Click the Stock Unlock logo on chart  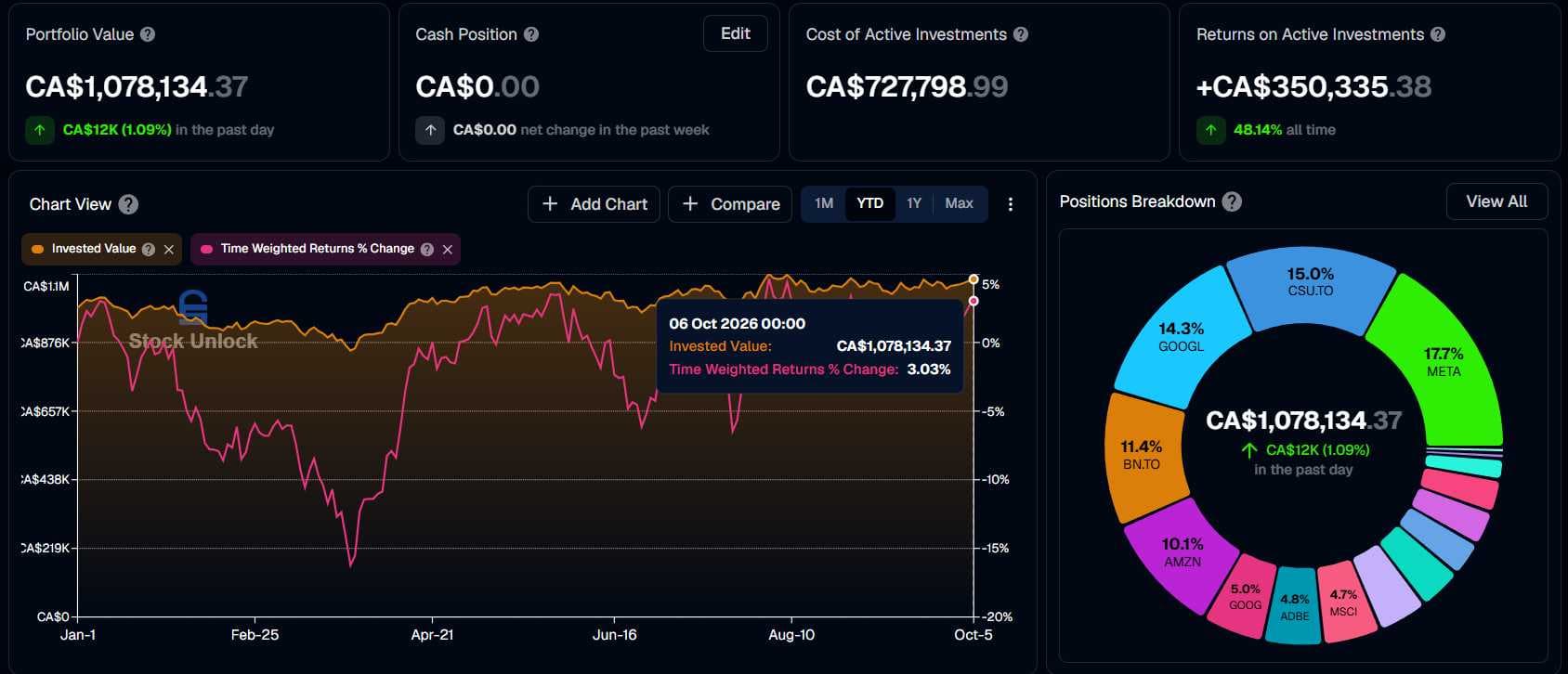(x=193, y=321)
